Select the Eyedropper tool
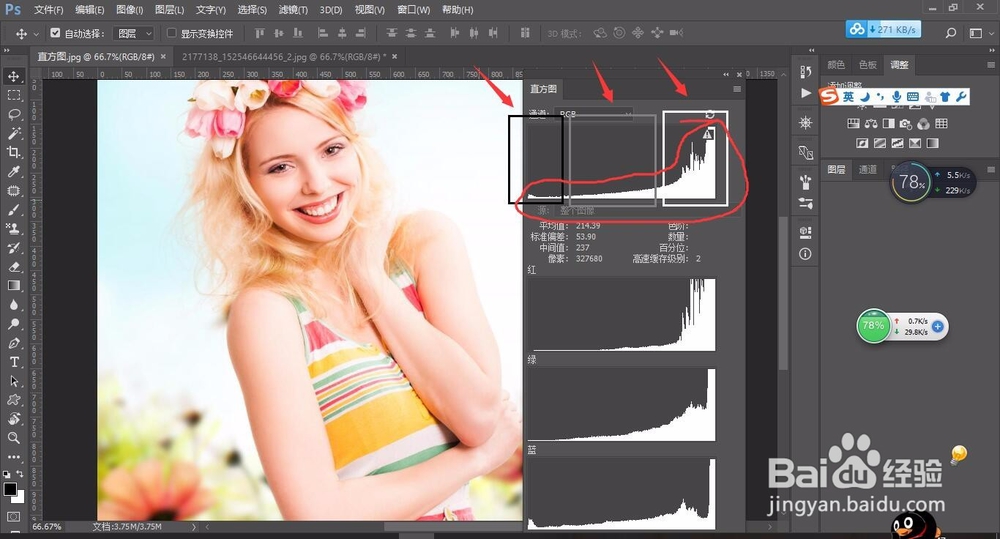This screenshot has width=1000, height=539. click(13, 172)
